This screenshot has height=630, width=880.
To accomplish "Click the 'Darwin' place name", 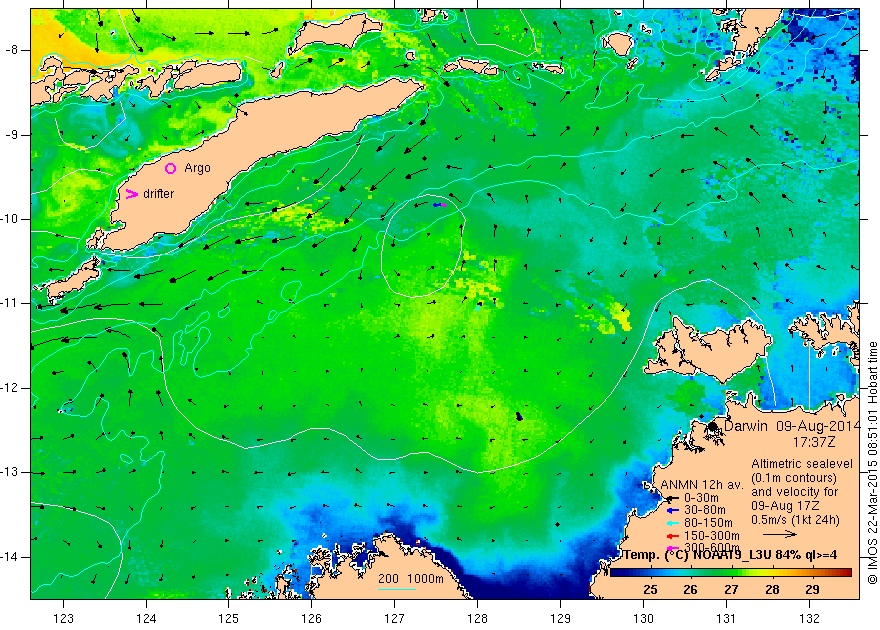I will (x=747, y=426).
